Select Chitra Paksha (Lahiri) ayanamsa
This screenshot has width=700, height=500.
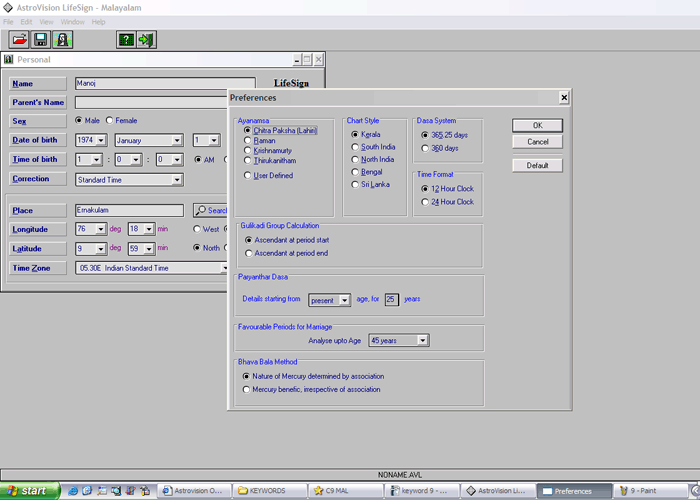point(280,130)
